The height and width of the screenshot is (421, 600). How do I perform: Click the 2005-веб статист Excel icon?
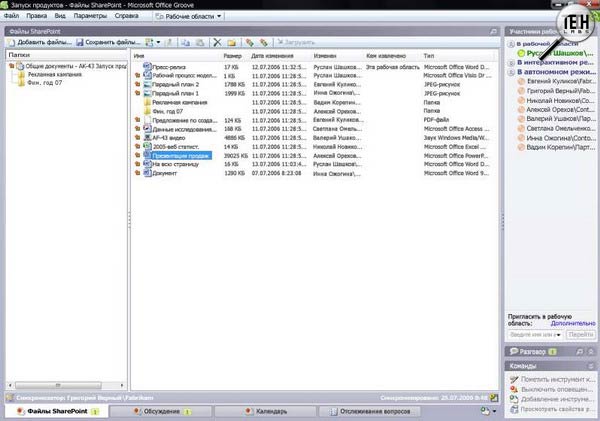click(147, 146)
